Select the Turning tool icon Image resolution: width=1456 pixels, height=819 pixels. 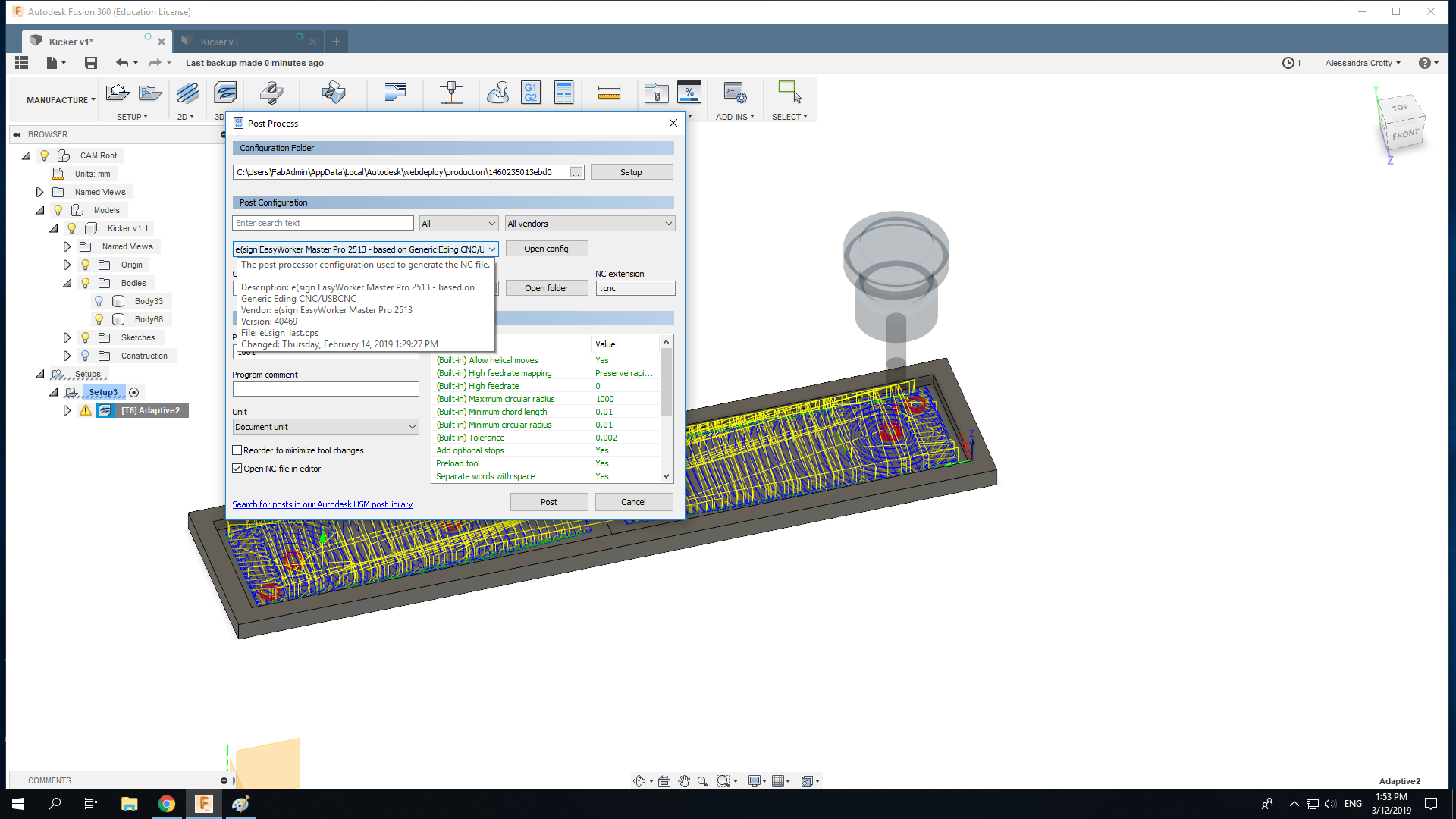click(x=395, y=93)
